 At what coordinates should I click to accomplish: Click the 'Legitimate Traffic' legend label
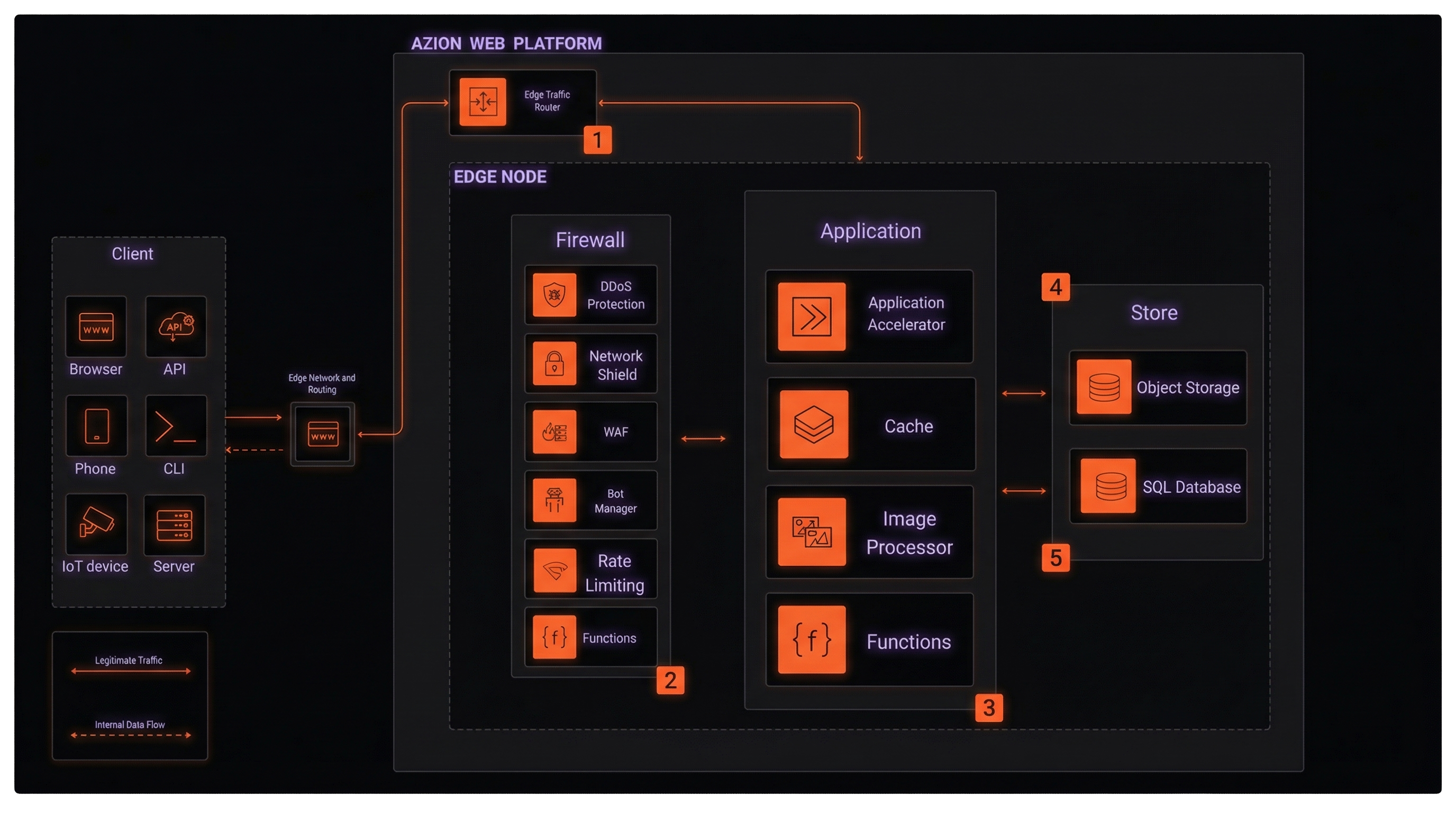click(x=129, y=661)
